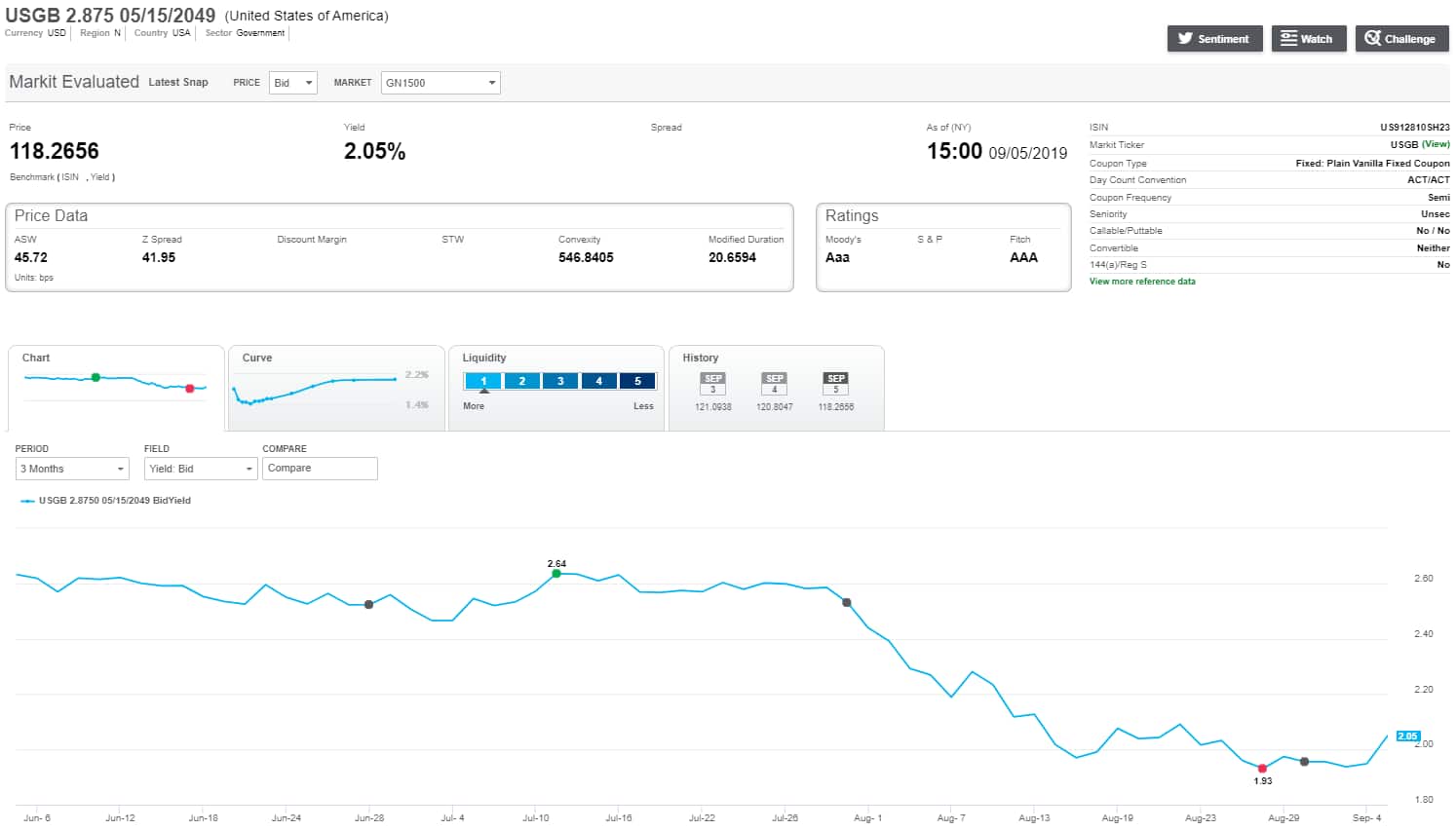
Task: Click the Jul-10 x-axis date label
Action: (x=536, y=818)
